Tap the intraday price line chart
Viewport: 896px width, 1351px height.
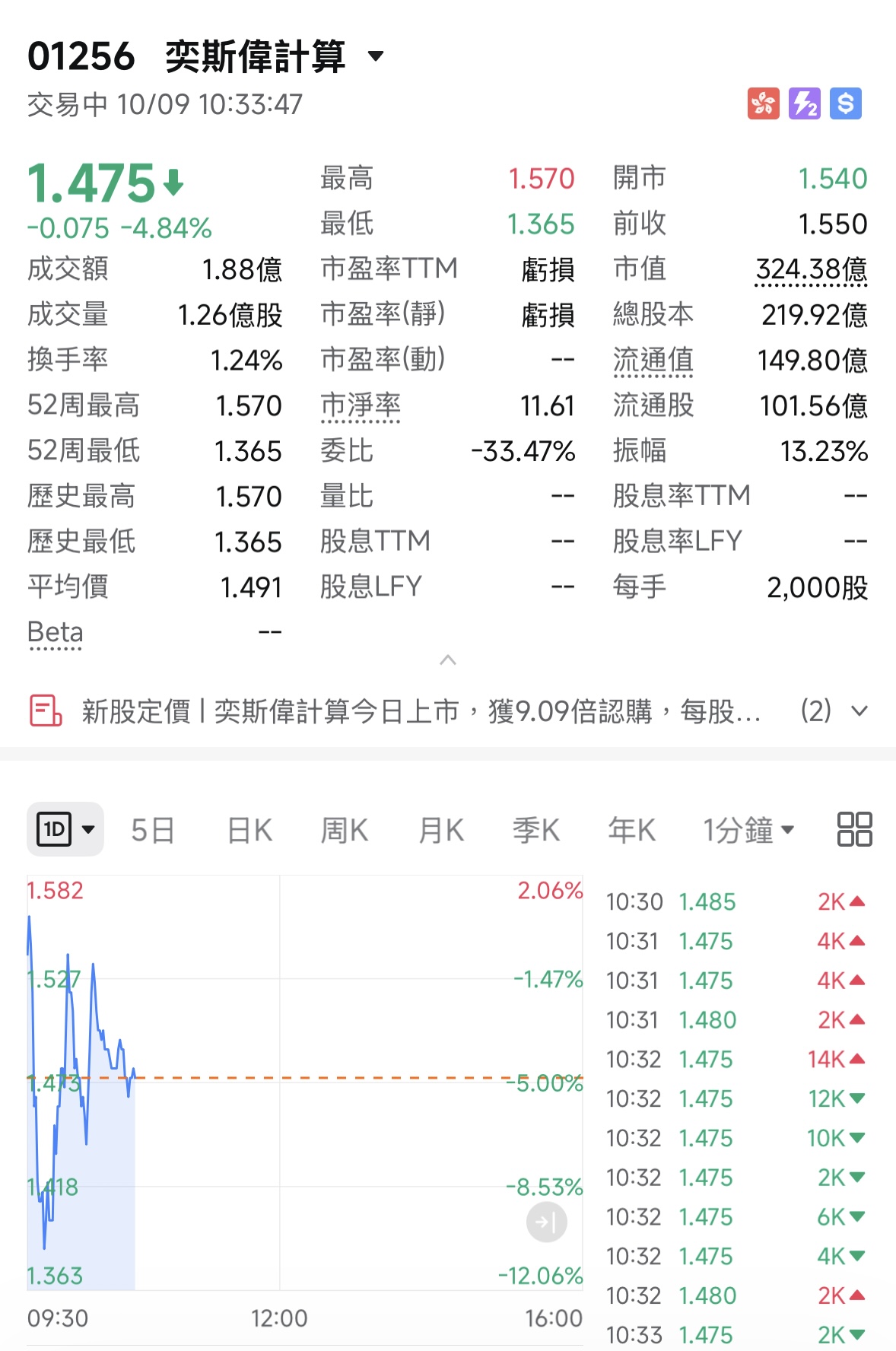coord(304,1082)
